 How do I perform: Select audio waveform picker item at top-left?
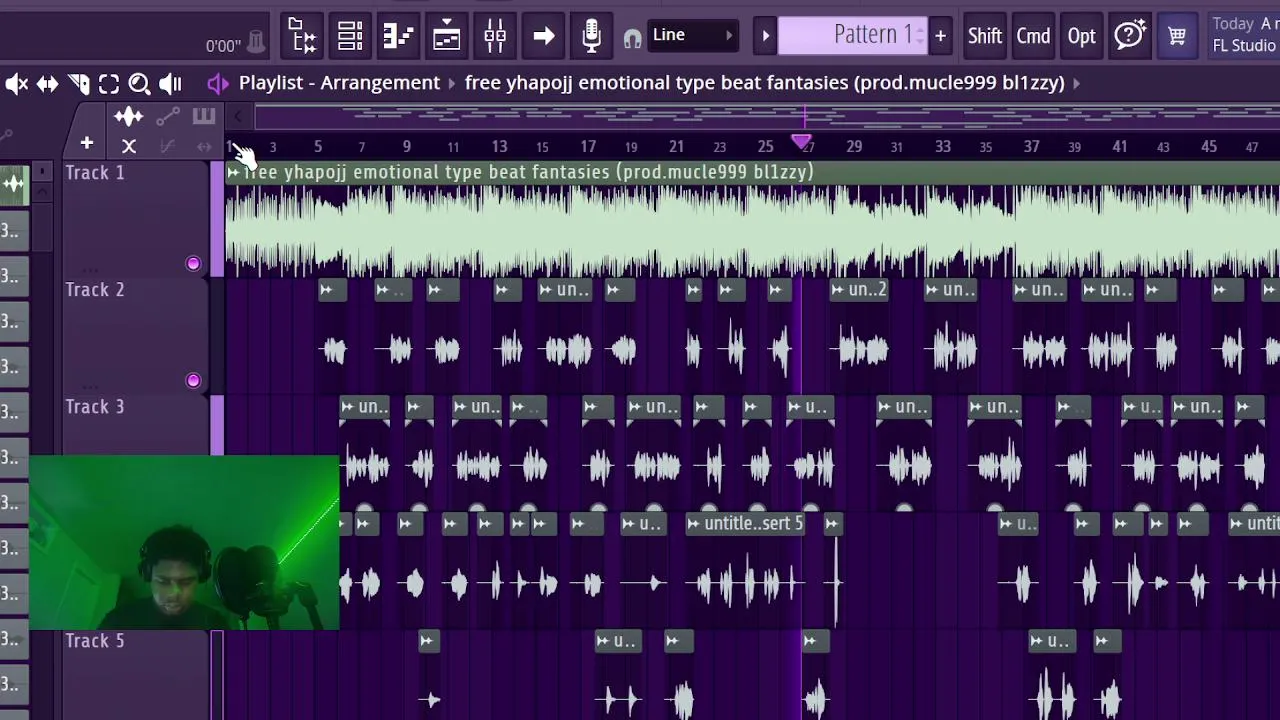pyautogui.click(x=14, y=184)
